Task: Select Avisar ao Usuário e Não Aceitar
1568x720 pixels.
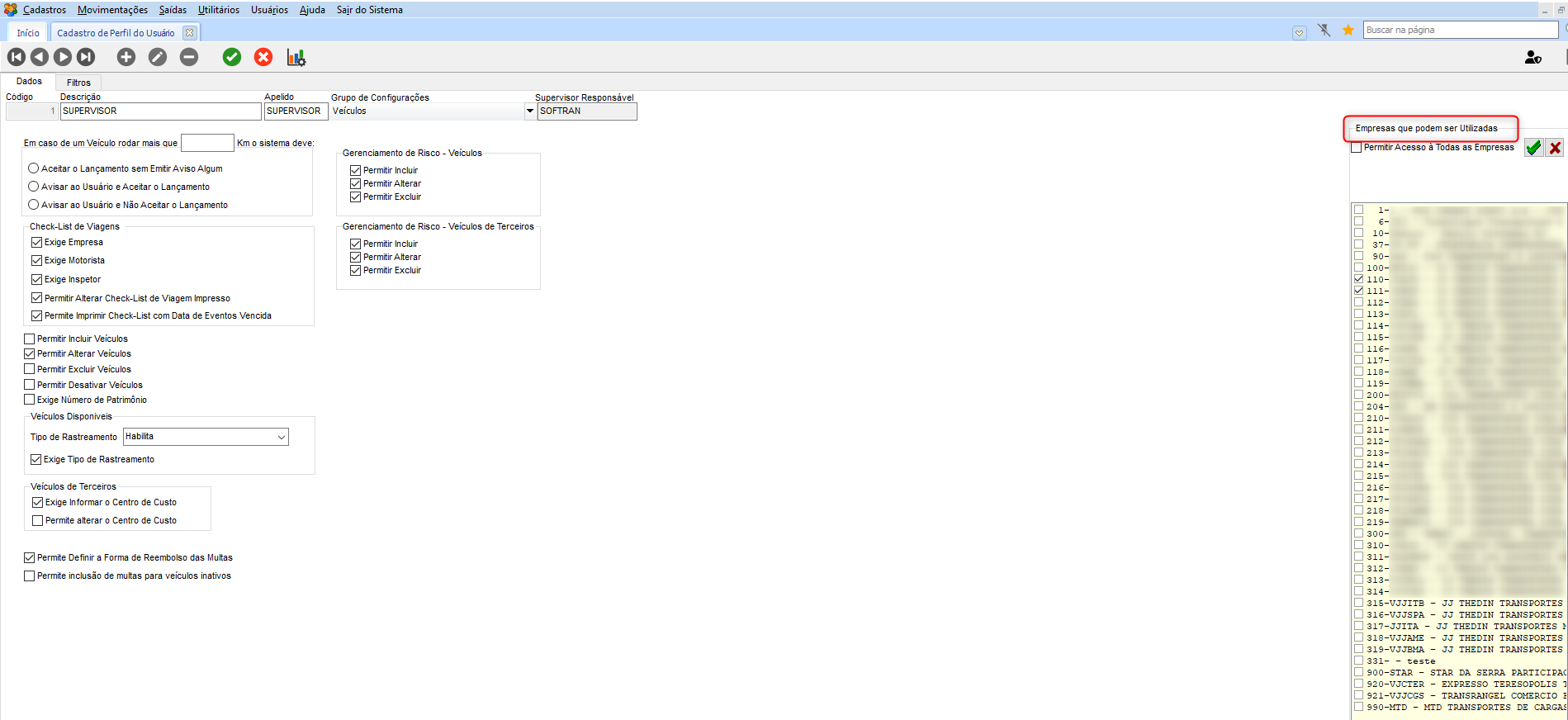Action: pyautogui.click(x=34, y=205)
